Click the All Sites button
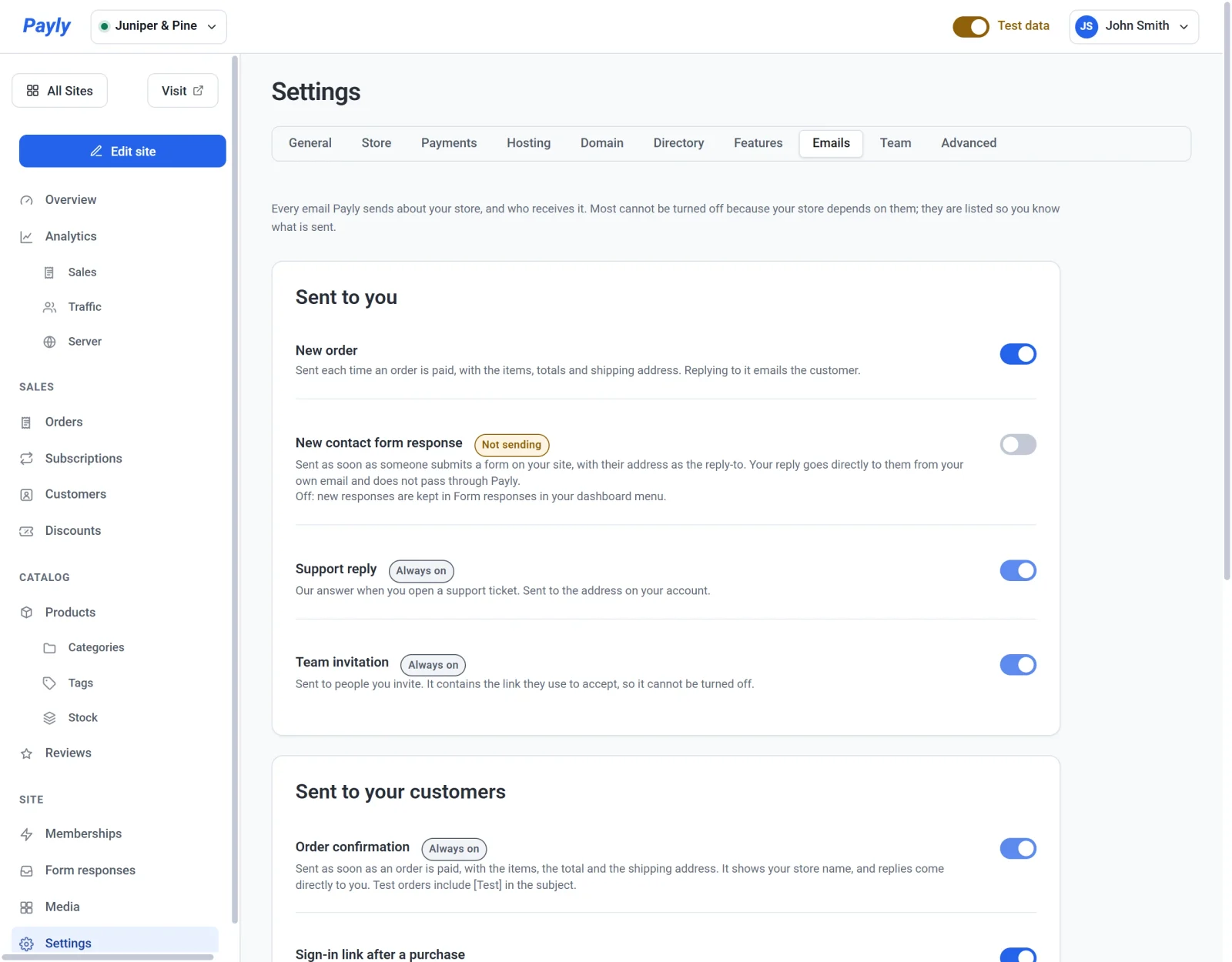This screenshot has width=1232, height=962. pos(59,91)
